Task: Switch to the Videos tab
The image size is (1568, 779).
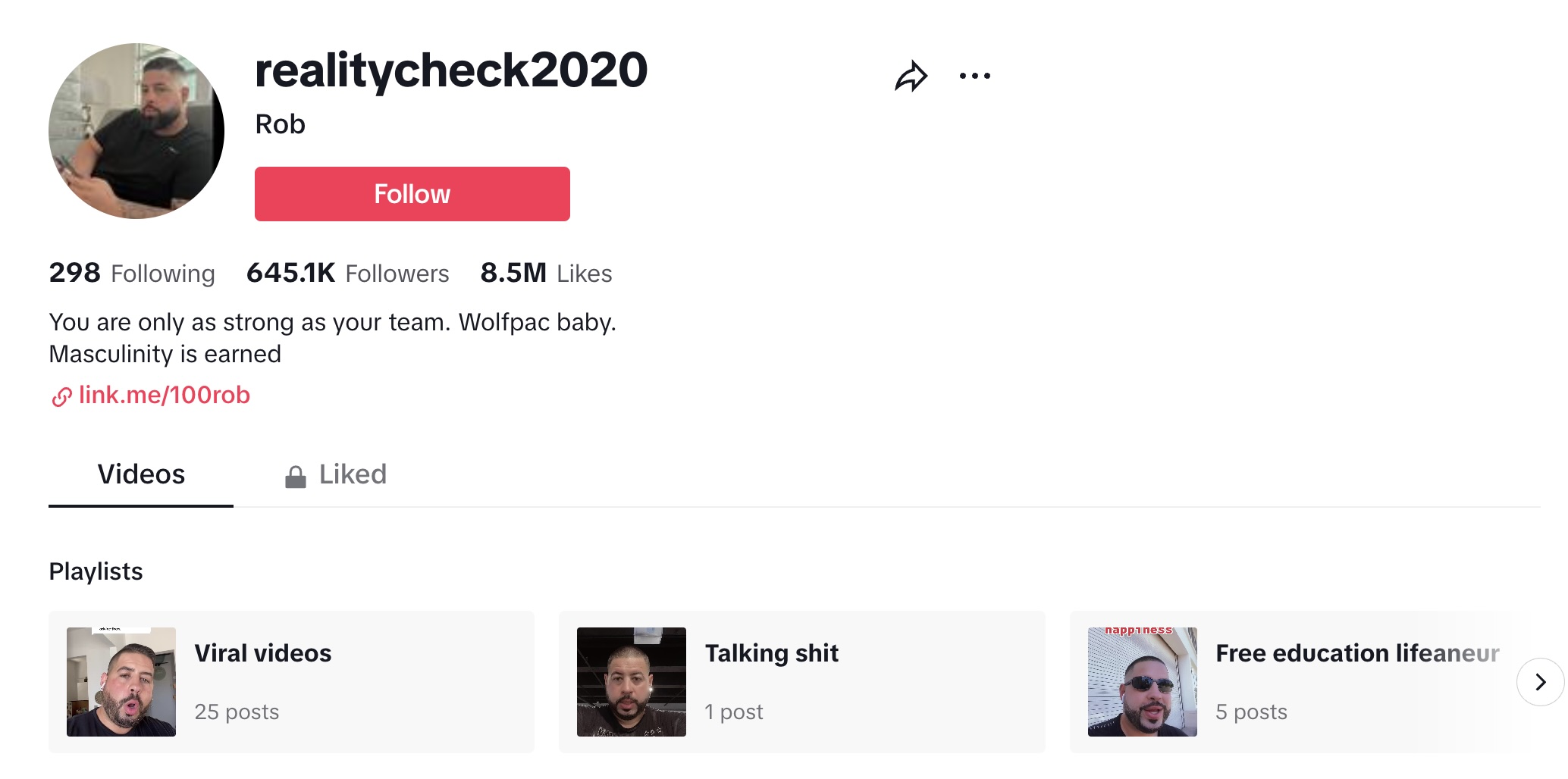Action: pyautogui.click(x=141, y=474)
